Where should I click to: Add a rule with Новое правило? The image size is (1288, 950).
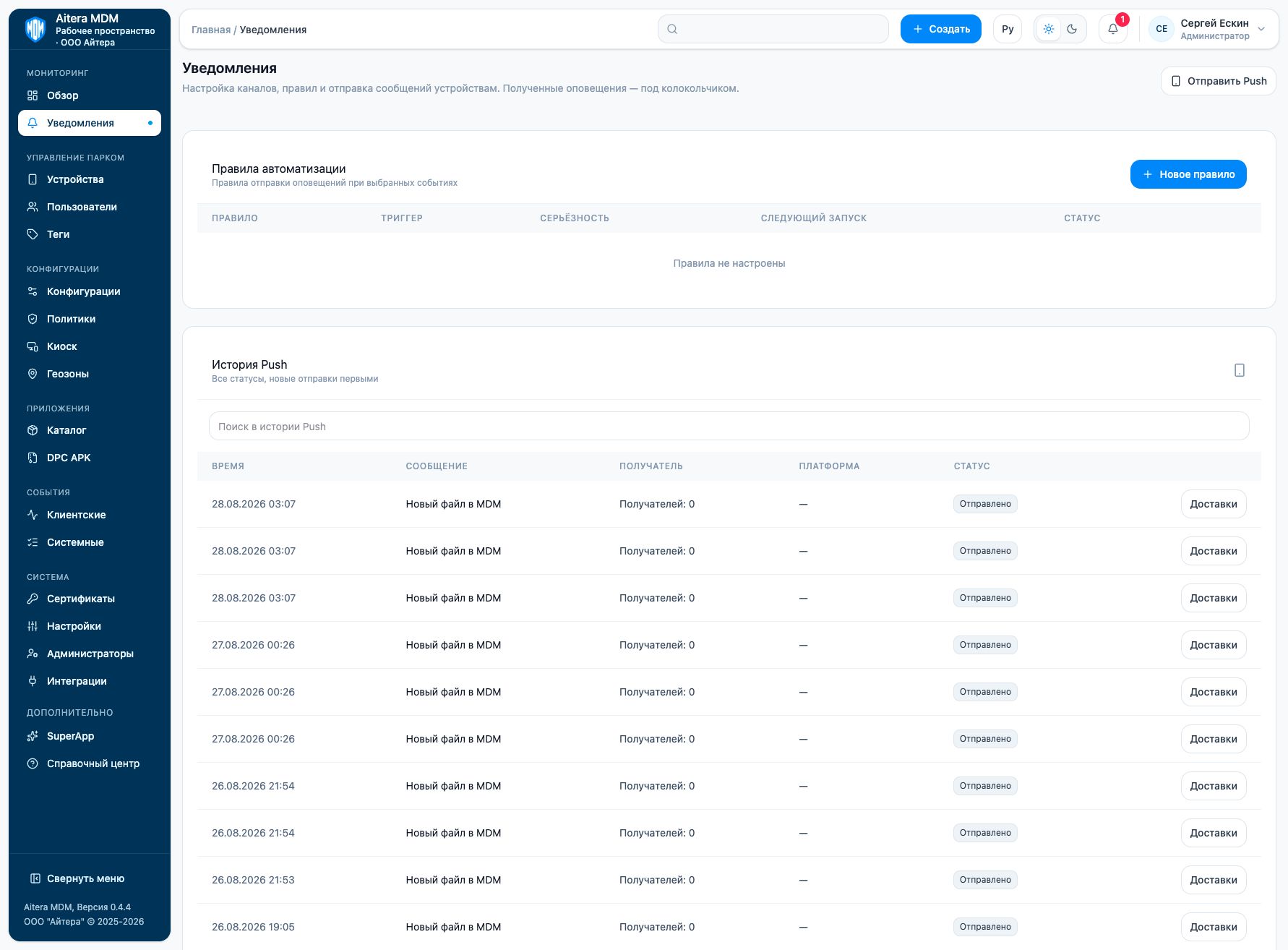coord(1188,174)
